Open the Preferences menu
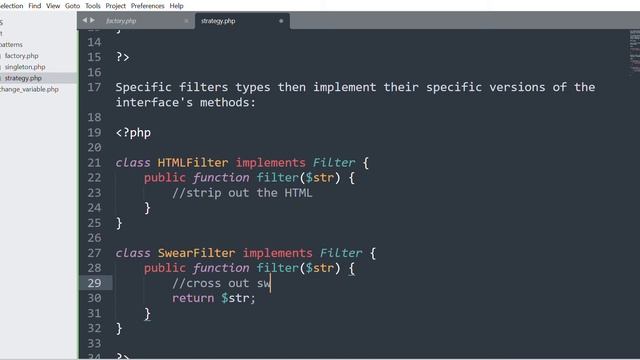Image resolution: width=640 pixels, height=360 pixels. coord(147,6)
